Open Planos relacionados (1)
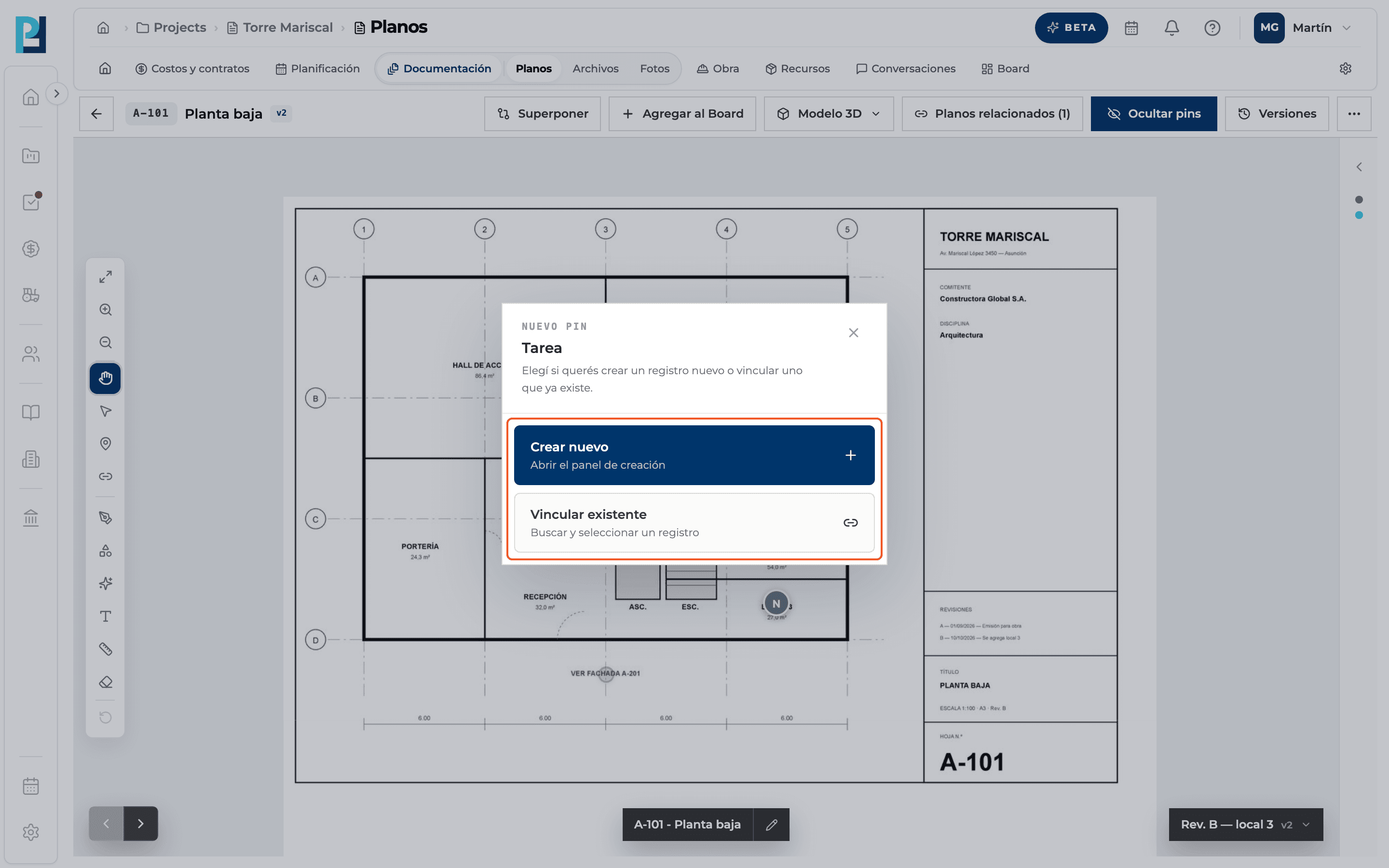 (992, 114)
